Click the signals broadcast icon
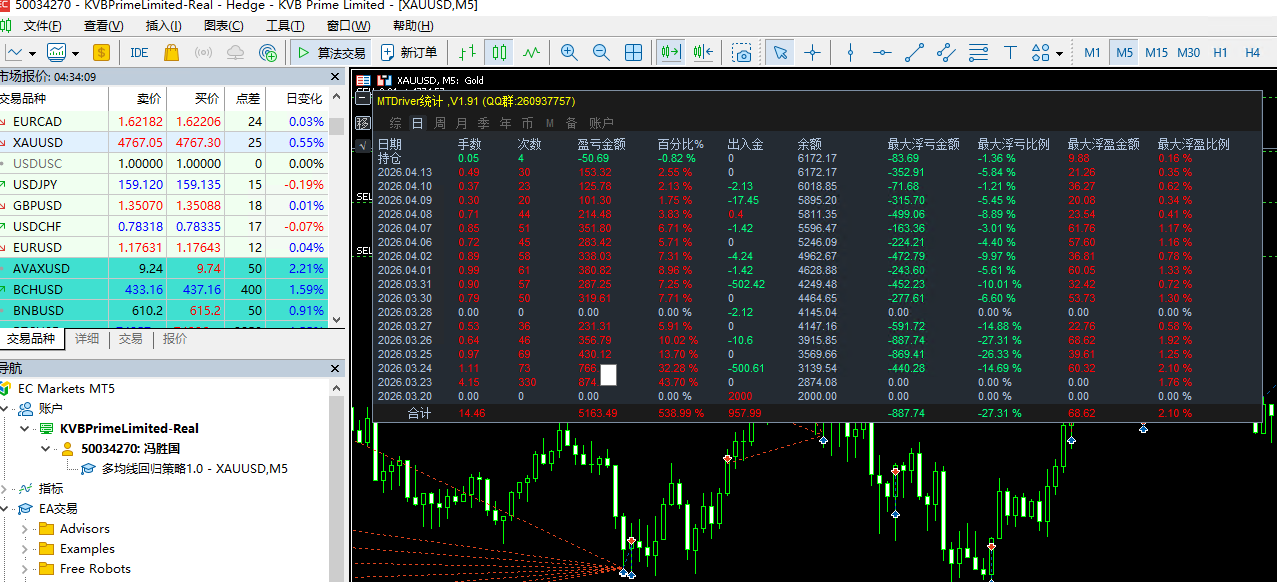 pyautogui.click(x=203, y=52)
